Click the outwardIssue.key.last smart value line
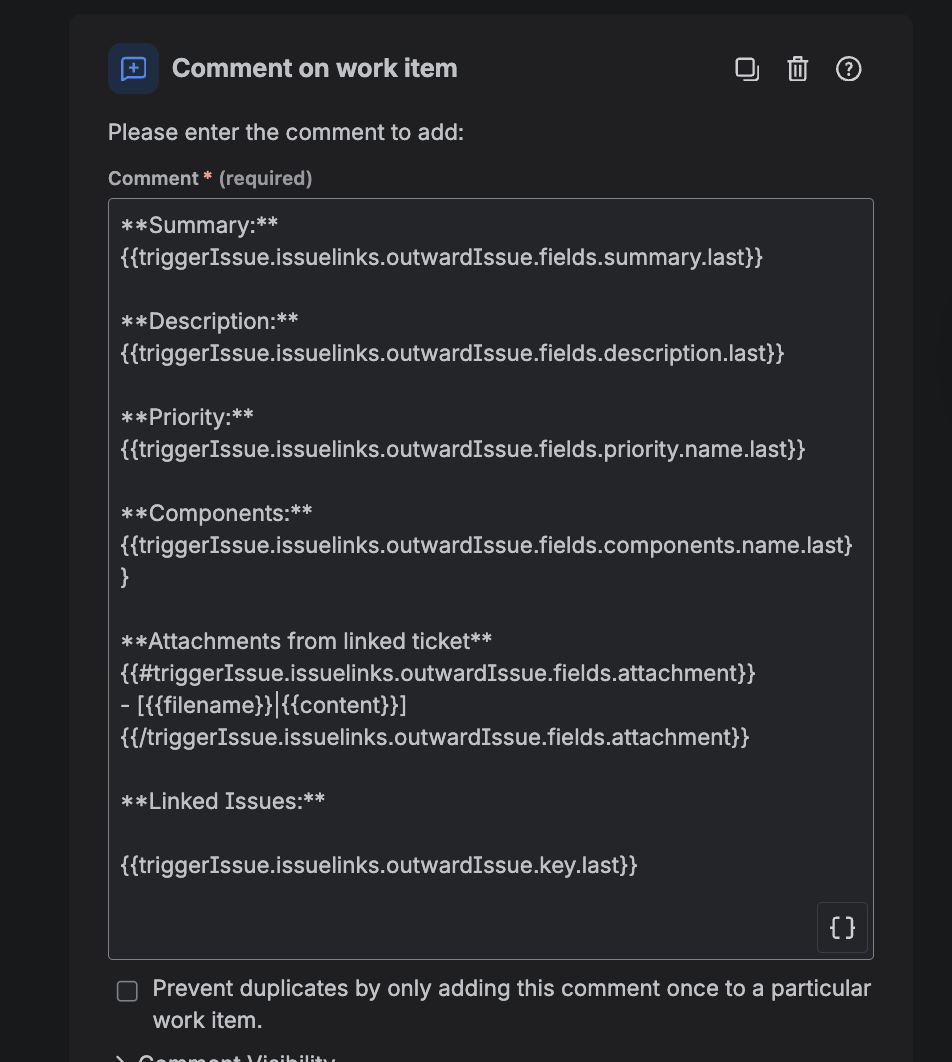This screenshot has width=952, height=1062. pyautogui.click(x=378, y=865)
